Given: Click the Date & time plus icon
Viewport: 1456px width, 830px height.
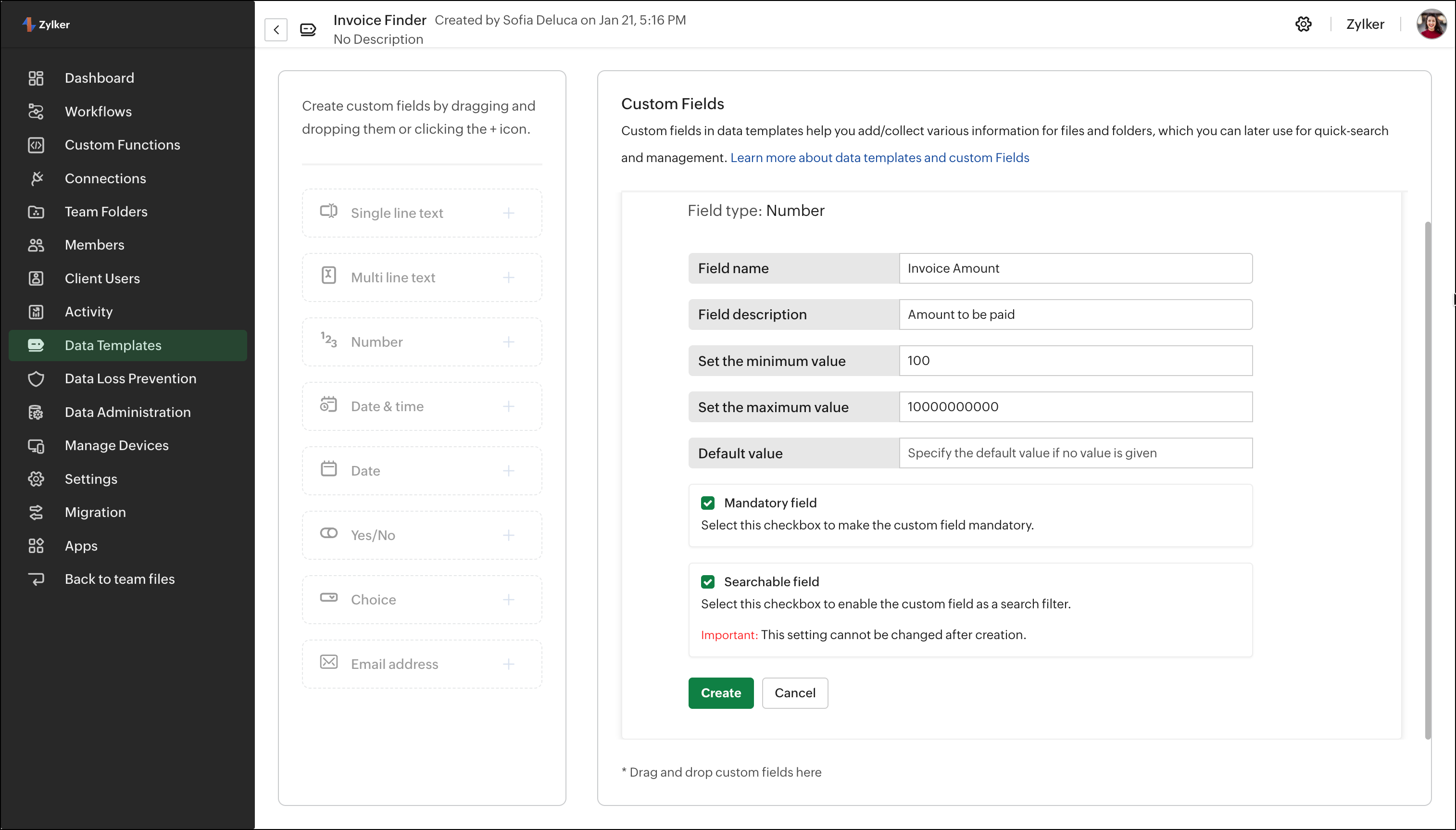Looking at the screenshot, I should [508, 406].
